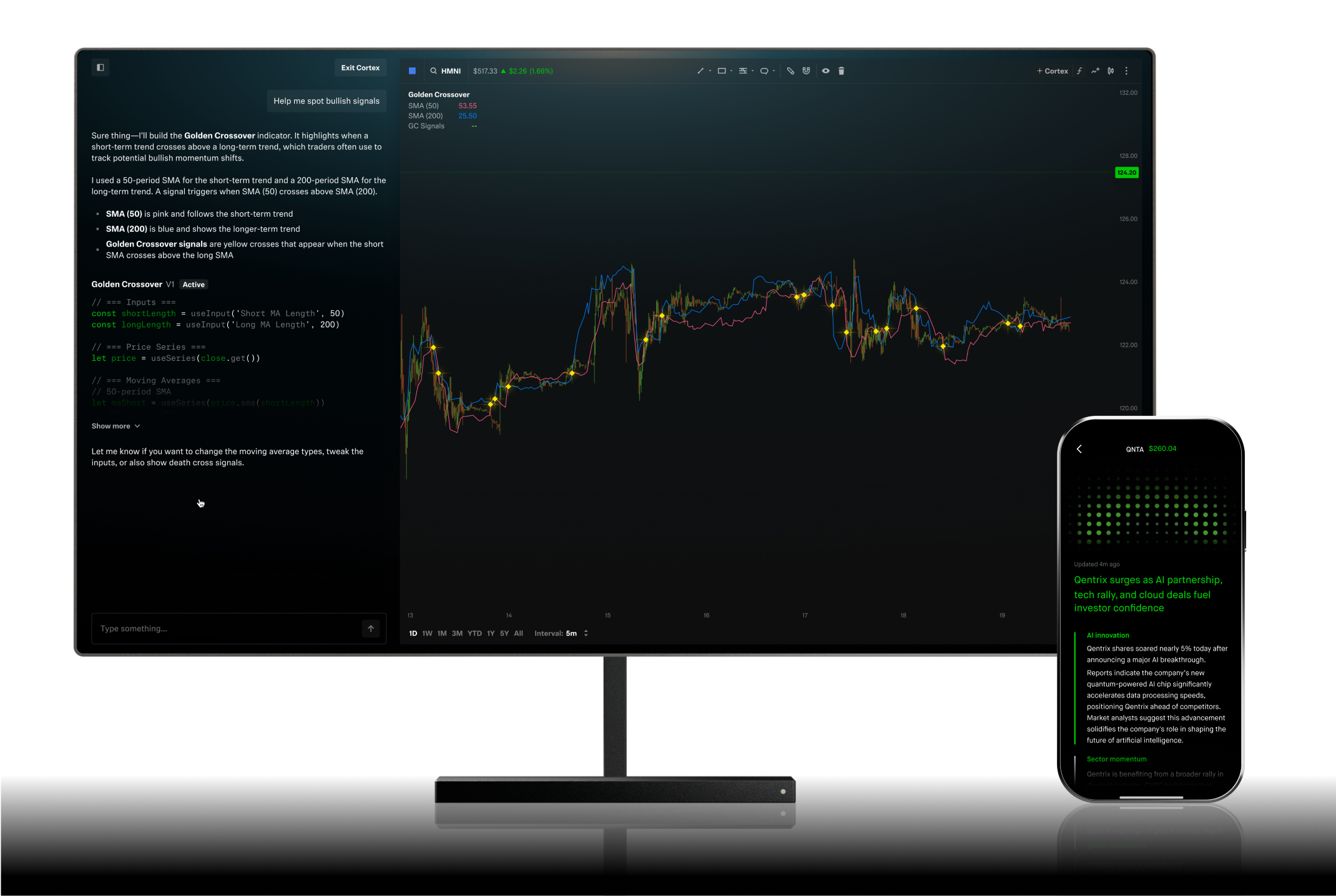Select the rectangle shape tool

[722, 71]
